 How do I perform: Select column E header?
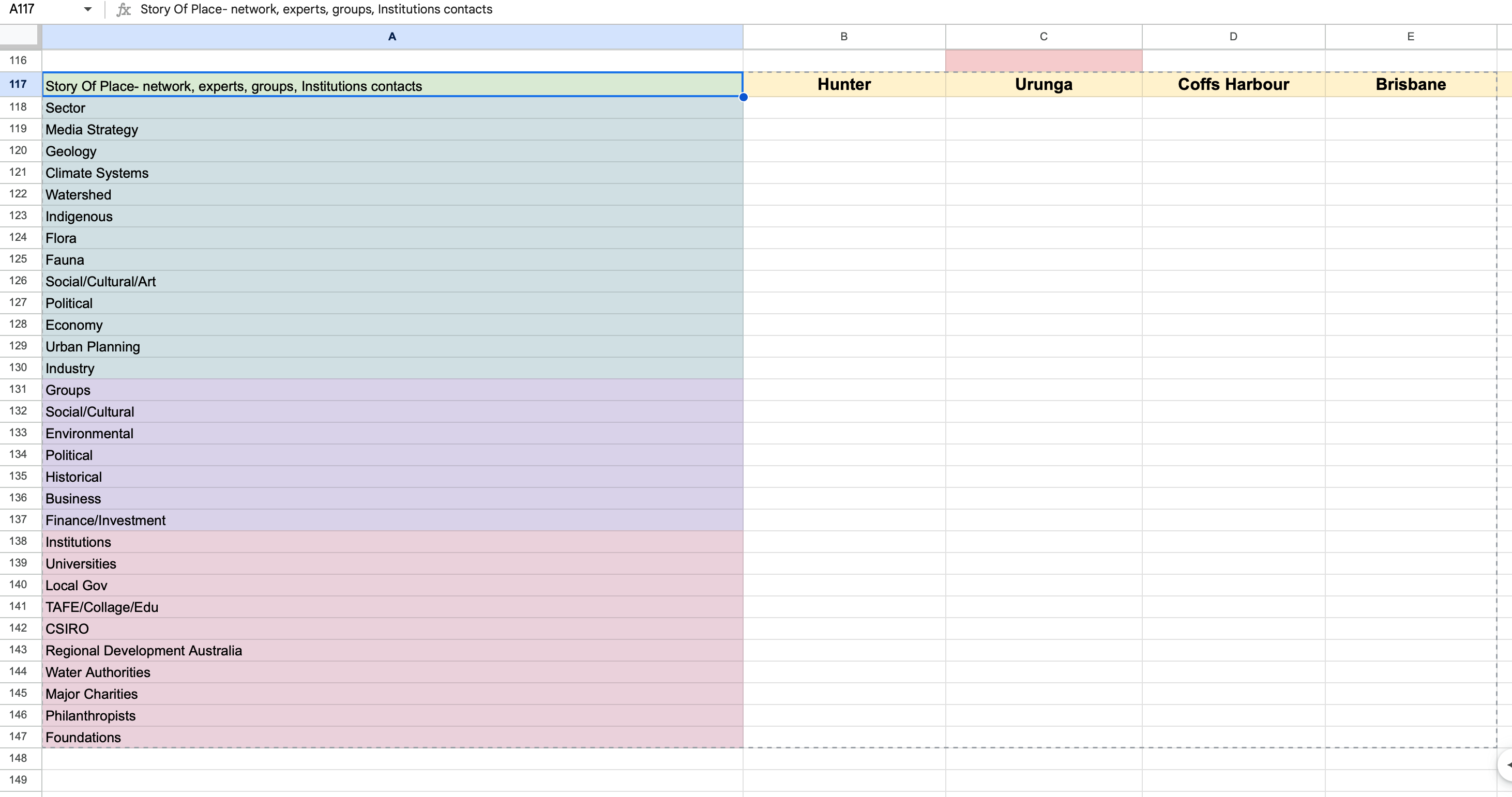(x=1410, y=36)
